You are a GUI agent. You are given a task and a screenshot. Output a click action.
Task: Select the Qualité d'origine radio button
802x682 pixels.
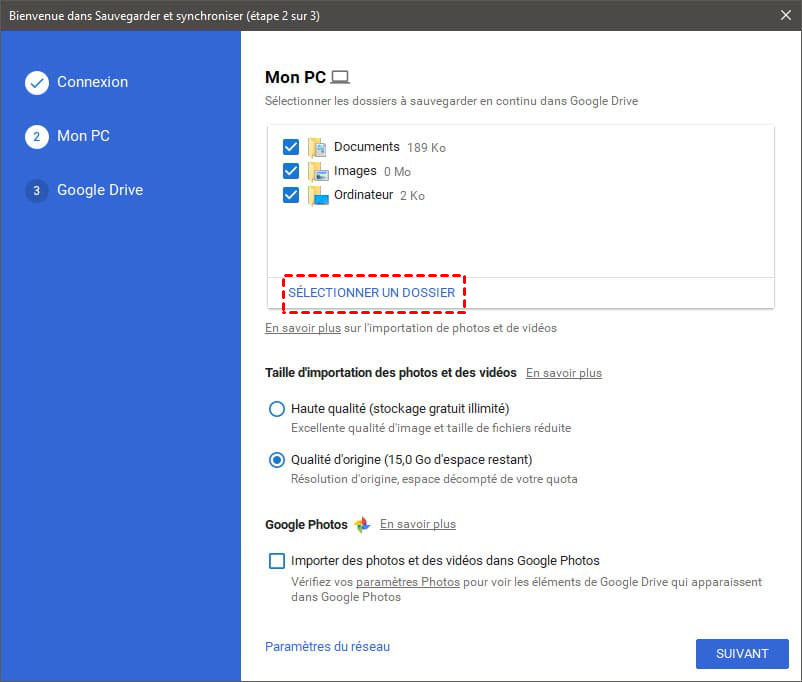click(277, 460)
